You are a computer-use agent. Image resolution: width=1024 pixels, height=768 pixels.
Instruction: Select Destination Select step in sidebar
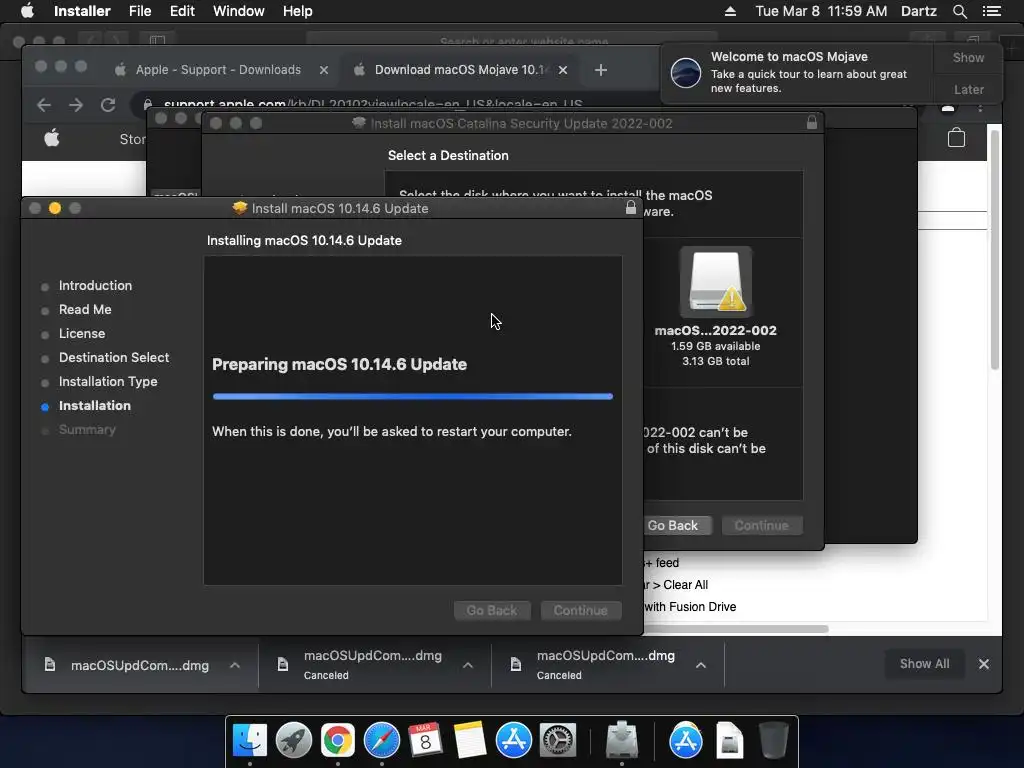pos(114,358)
